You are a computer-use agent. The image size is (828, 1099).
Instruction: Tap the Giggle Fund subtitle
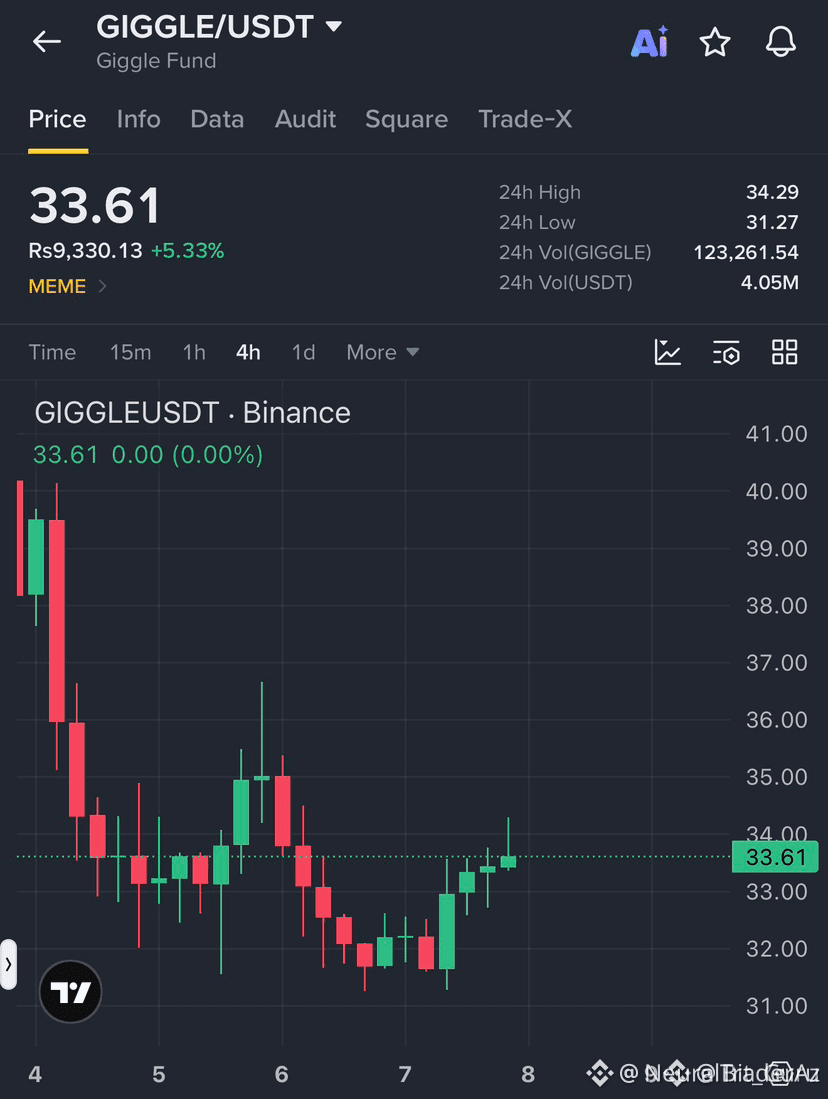156,61
